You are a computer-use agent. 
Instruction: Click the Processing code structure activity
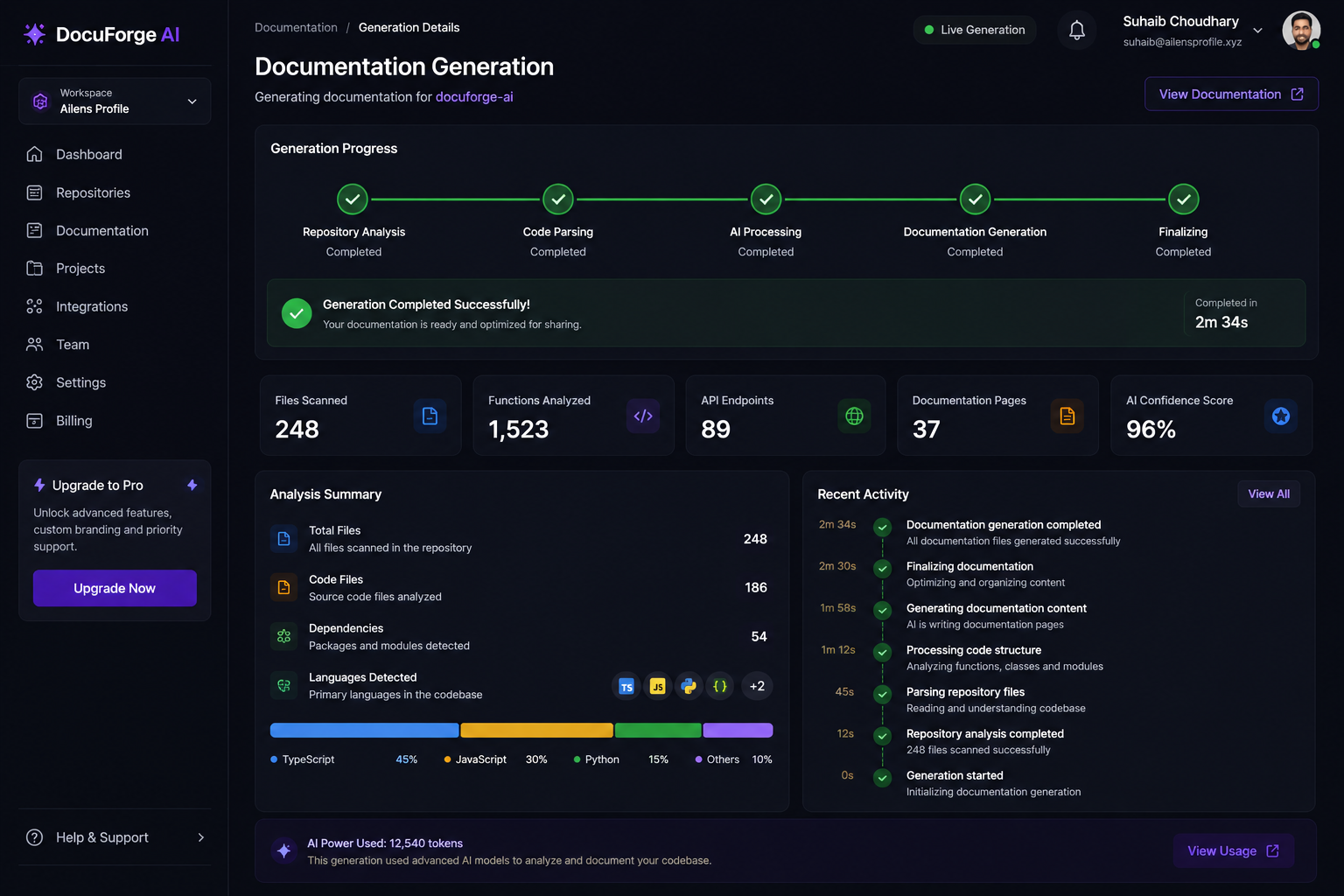pos(1004,658)
